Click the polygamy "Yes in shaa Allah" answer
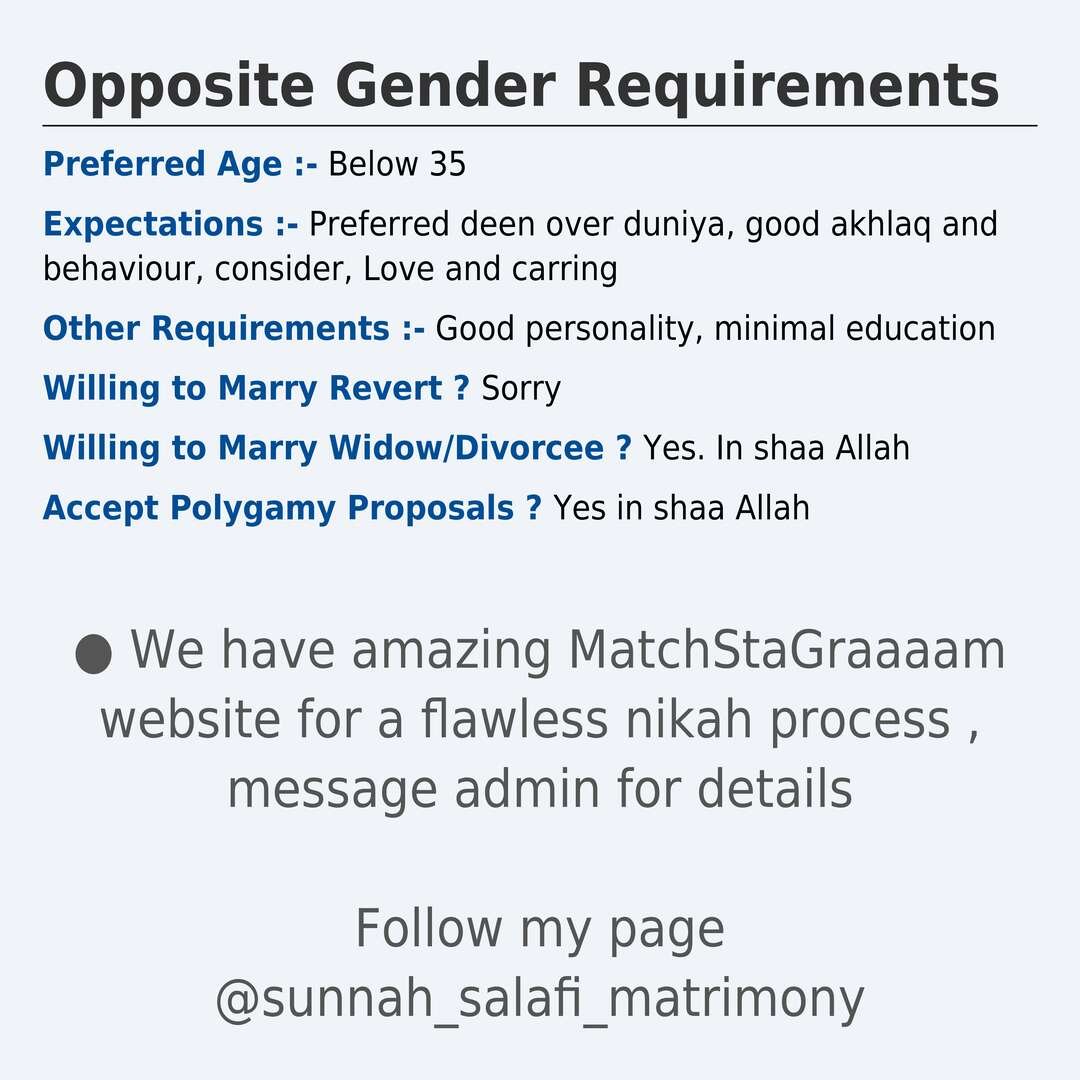The image size is (1080, 1080). pos(681,508)
